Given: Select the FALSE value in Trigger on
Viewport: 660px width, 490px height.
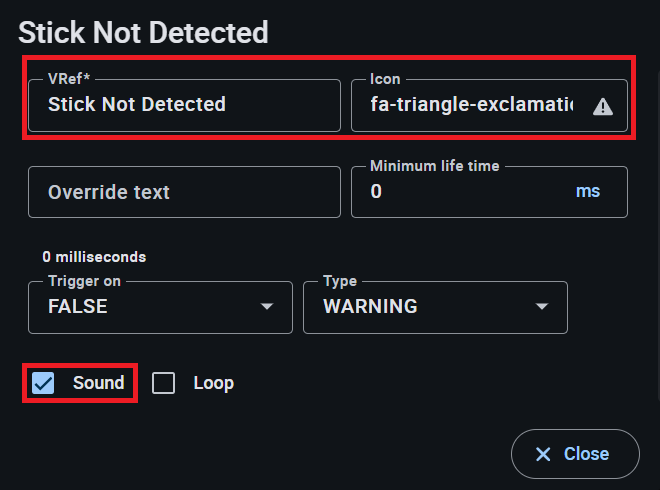Looking at the screenshot, I should (x=78, y=307).
